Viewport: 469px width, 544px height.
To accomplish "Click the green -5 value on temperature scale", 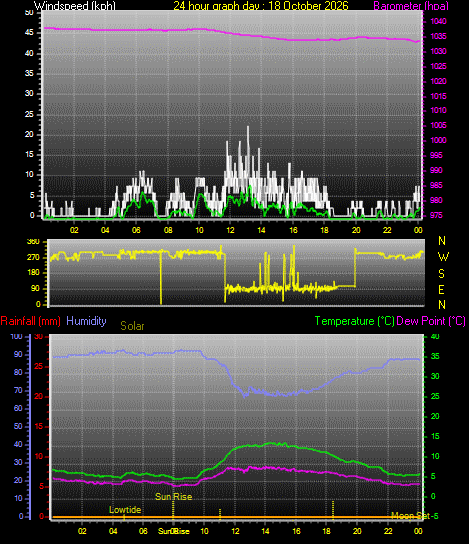I will coord(435,516).
